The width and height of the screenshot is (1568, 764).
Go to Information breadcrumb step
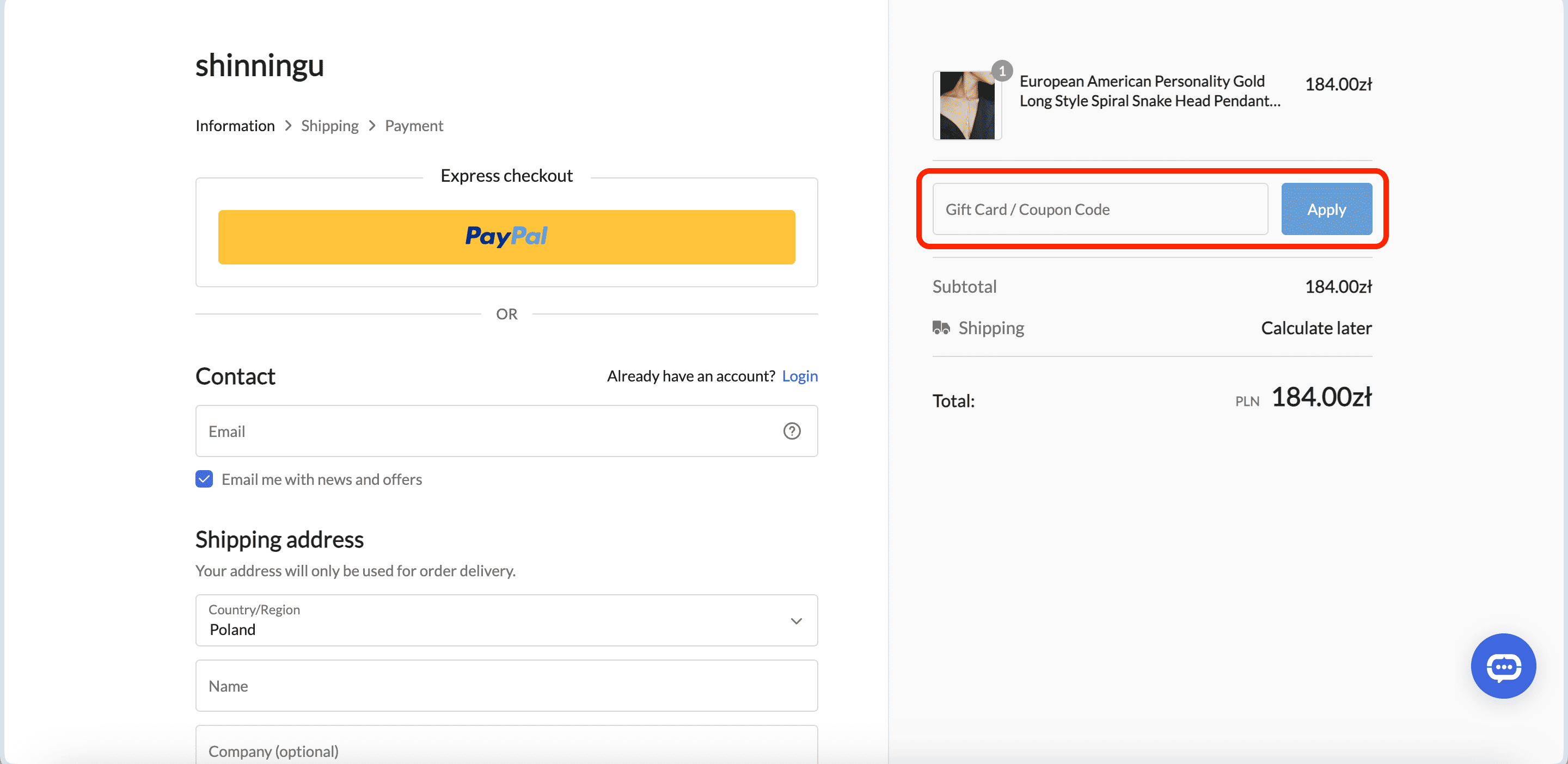(235, 126)
